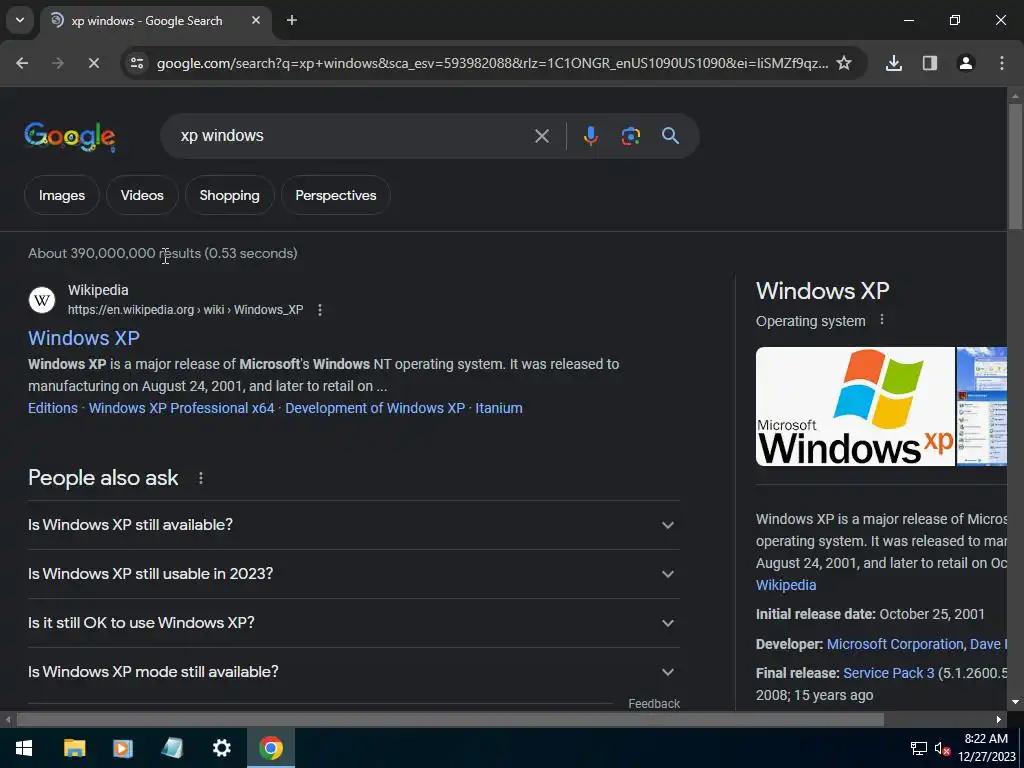The height and width of the screenshot is (768, 1024).
Task: Click the vertical scrollbar thumb
Action: (1015, 167)
